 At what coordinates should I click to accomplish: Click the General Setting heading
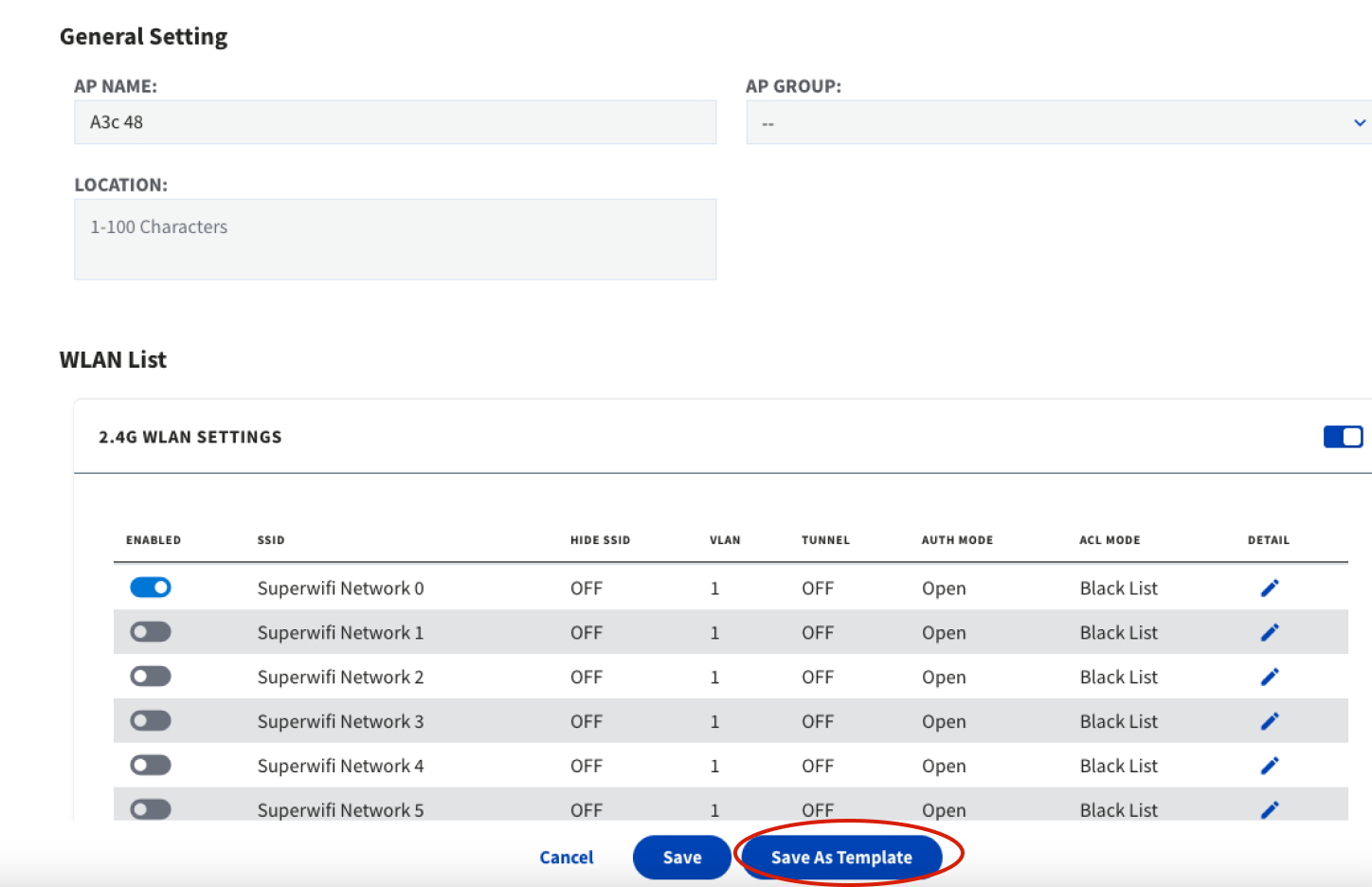(144, 37)
